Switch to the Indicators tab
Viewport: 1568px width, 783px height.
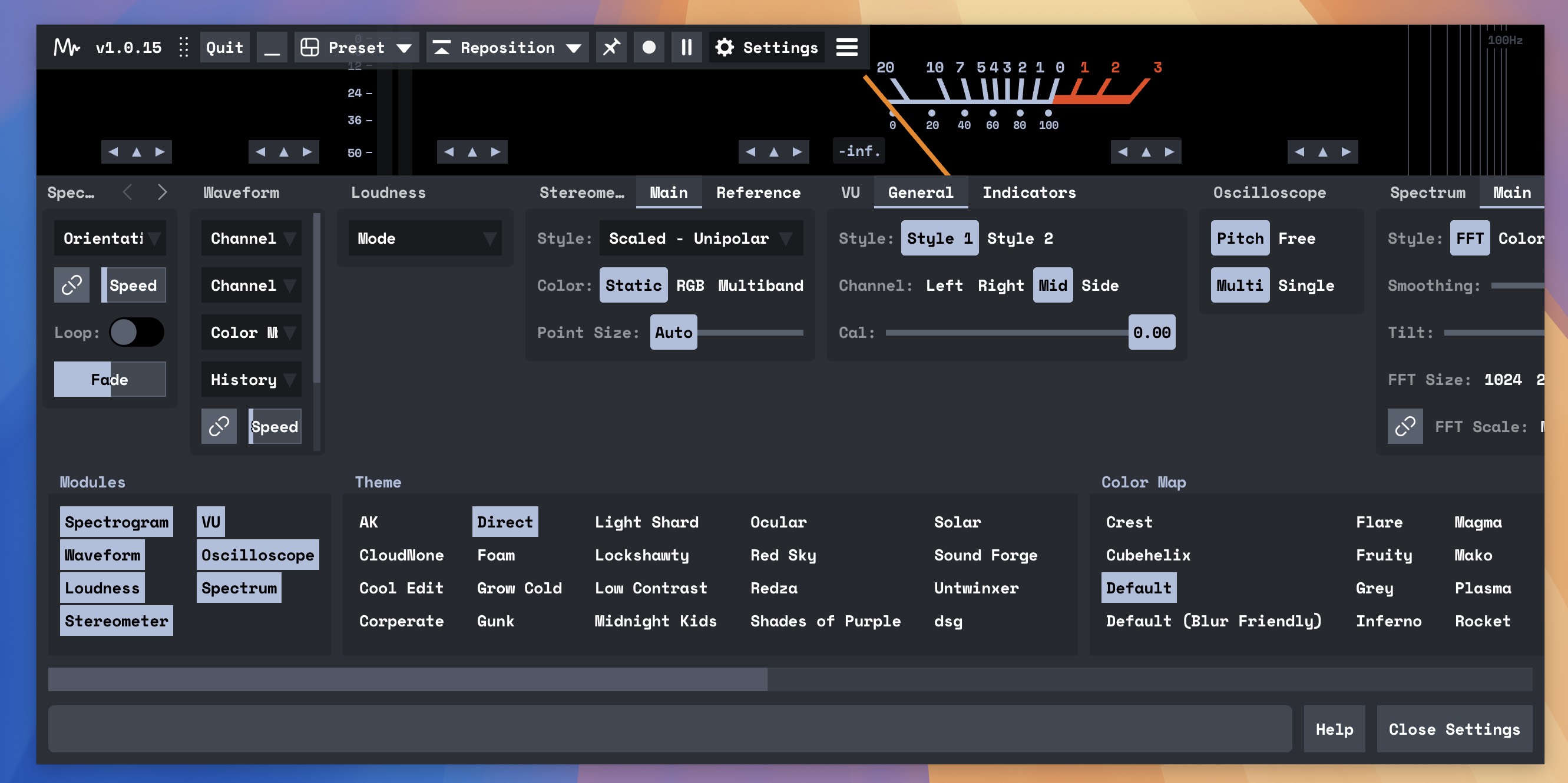[x=1028, y=193]
